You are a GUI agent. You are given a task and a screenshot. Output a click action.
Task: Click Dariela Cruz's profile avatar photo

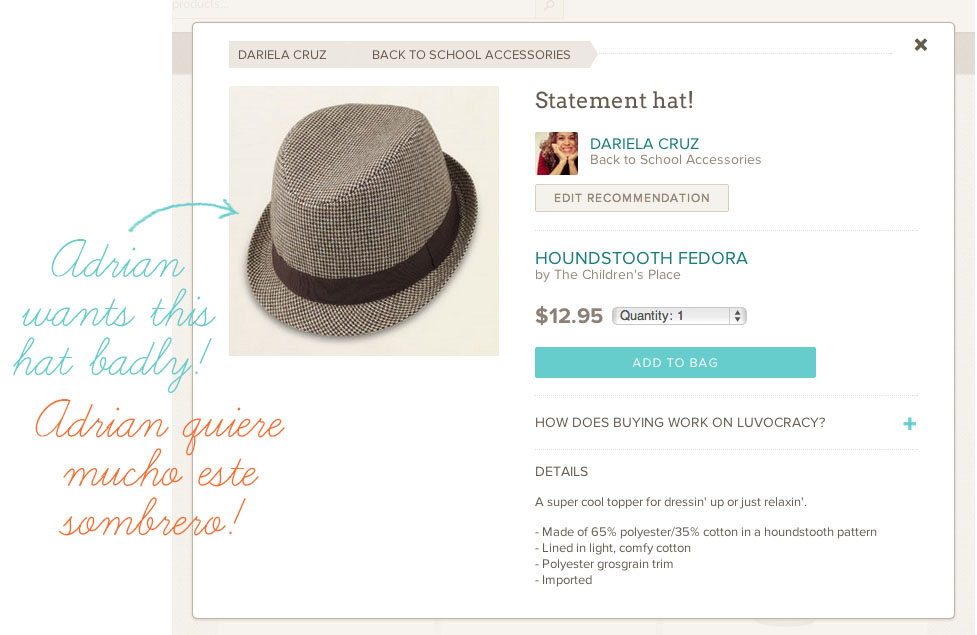coord(556,153)
